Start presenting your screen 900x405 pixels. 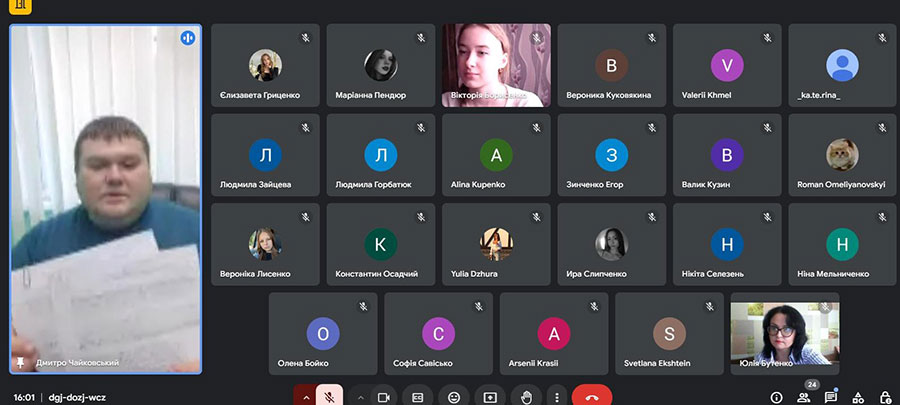click(x=490, y=396)
